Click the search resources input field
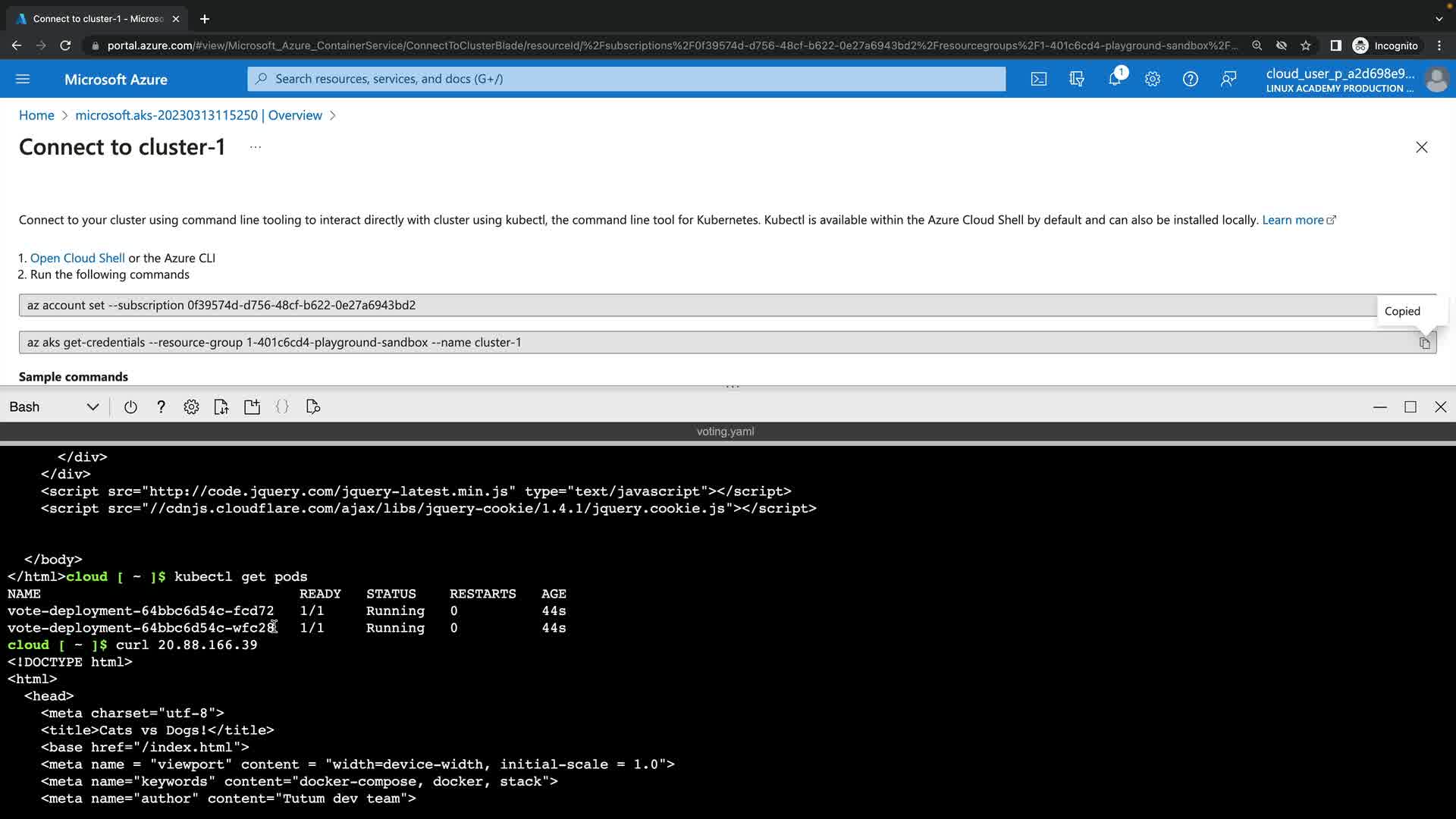 [626, 79]
